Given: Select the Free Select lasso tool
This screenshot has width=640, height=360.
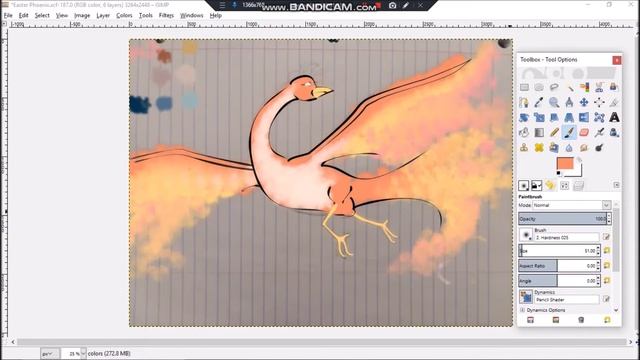Looking at the screenshot, I should pyautogui.click(x=554, y=87).
